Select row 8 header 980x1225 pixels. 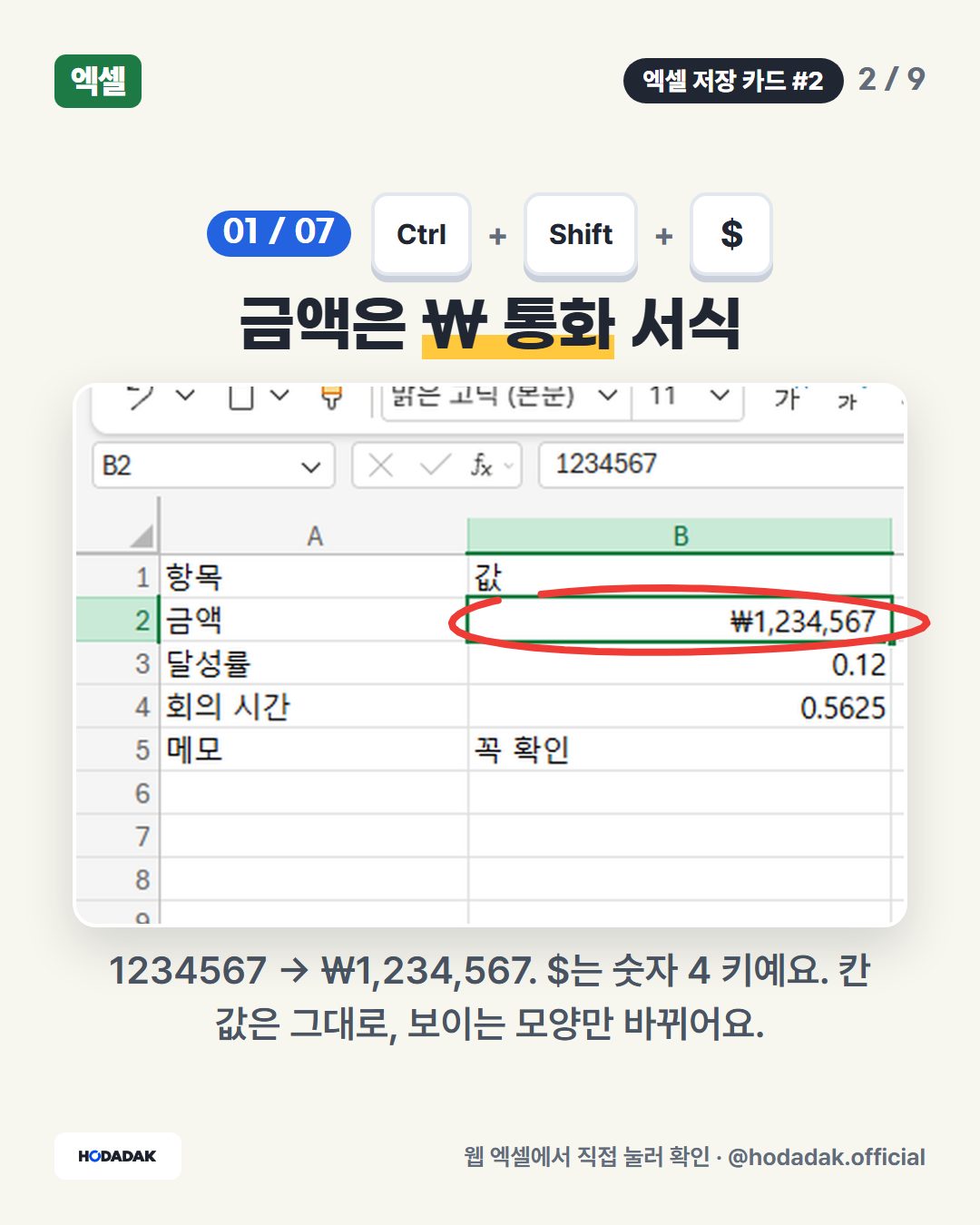coord(118,879)
